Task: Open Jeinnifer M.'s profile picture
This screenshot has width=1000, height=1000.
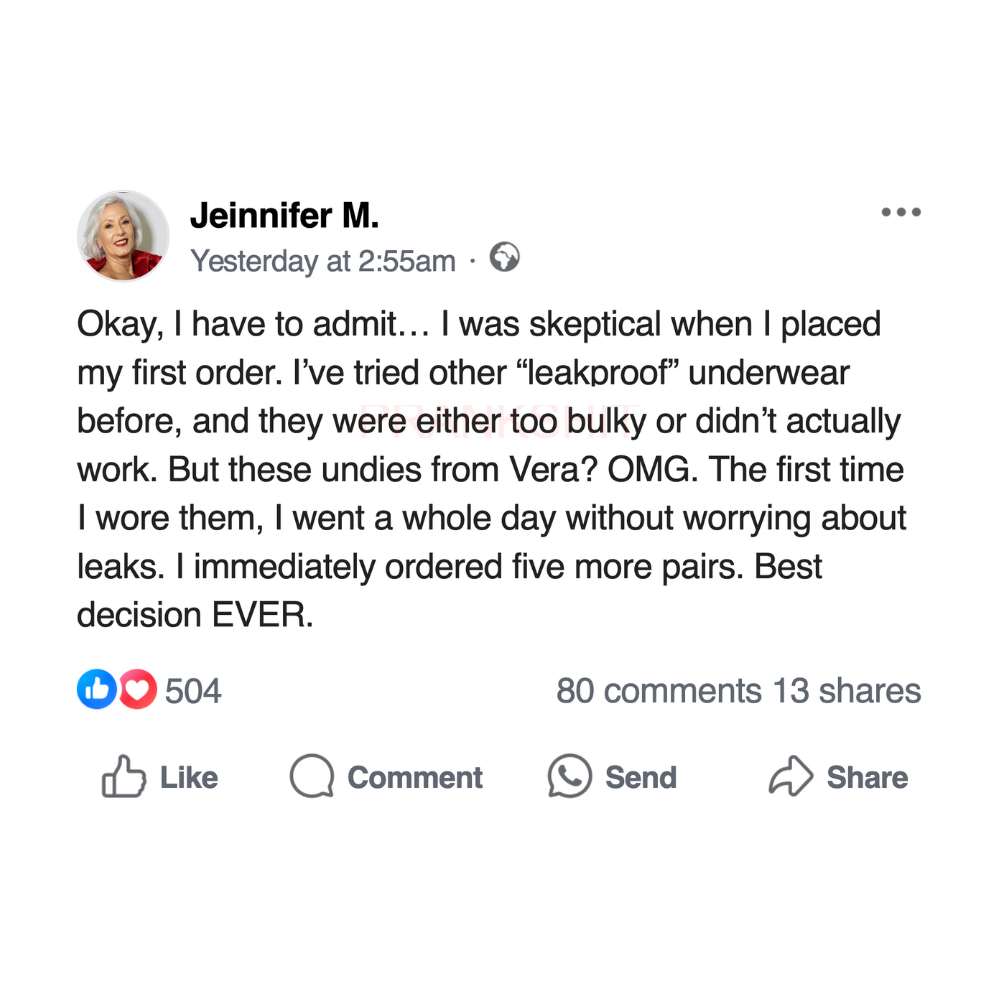Action: click(123, 236)
